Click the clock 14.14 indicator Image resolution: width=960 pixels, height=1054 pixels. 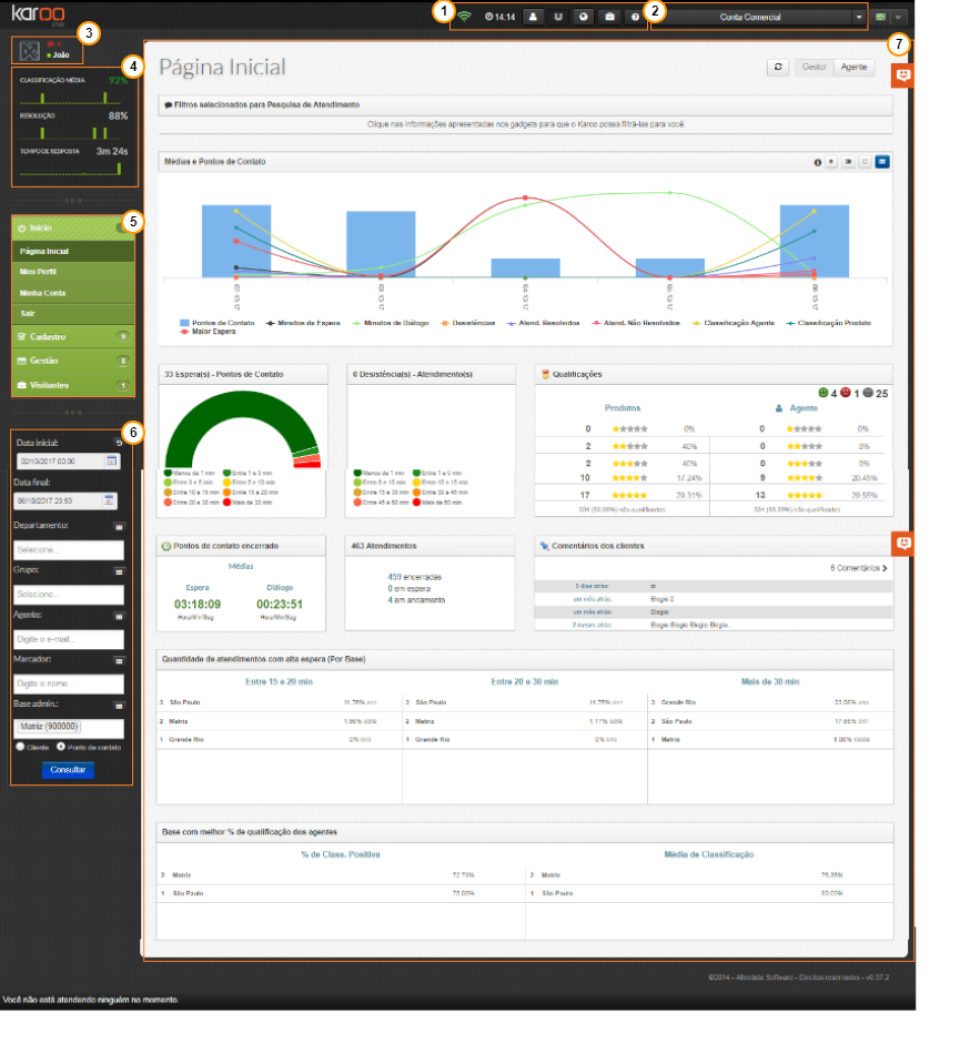pos(501,17)
